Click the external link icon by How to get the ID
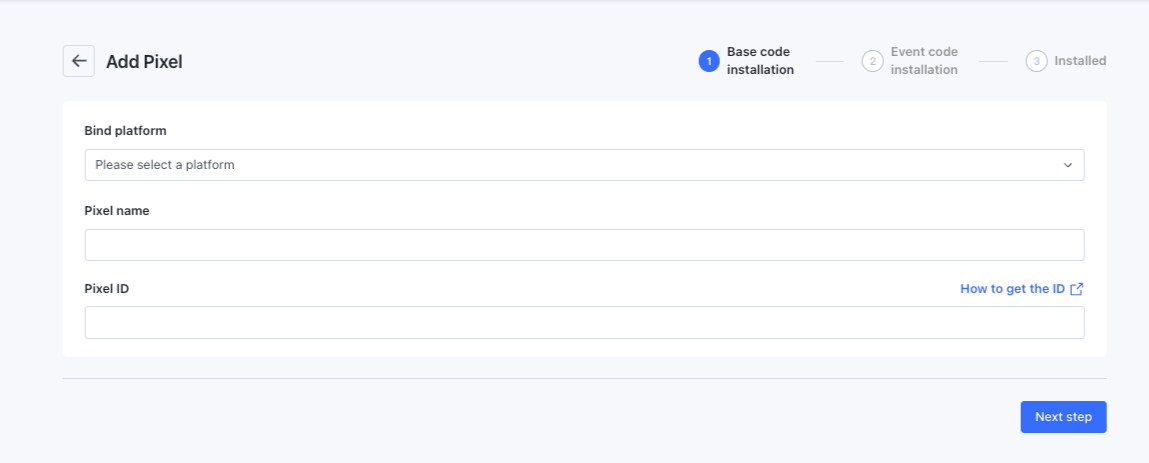 [x=1077, y=289]
